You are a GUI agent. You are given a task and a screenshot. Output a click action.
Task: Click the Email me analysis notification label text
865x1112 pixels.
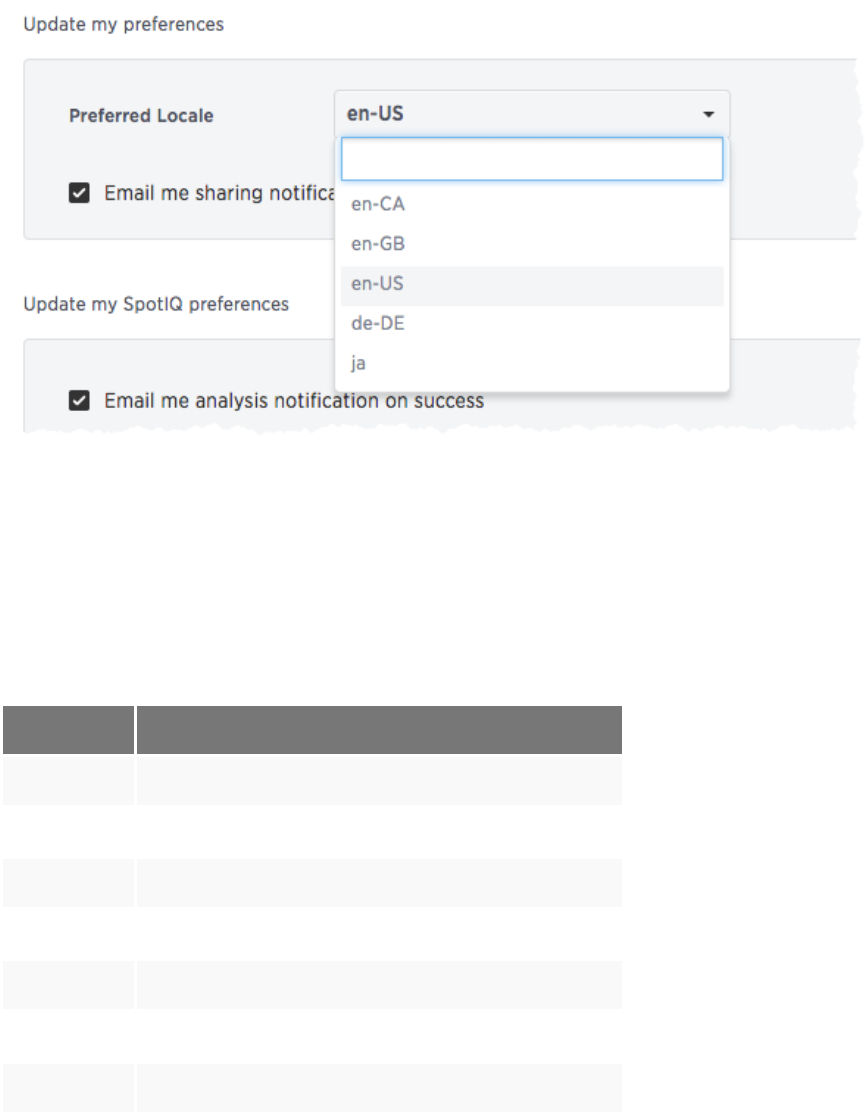tap(294, 401)
